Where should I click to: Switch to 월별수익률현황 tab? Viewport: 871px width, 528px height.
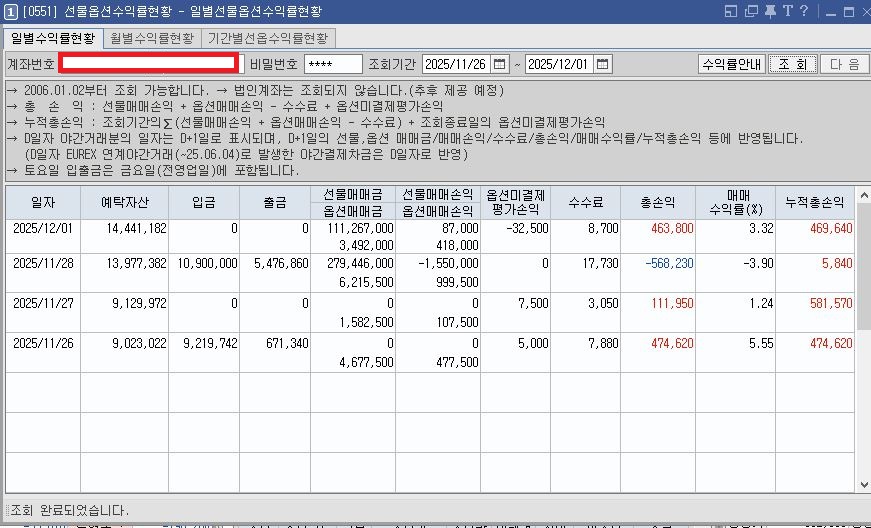[152, 38]
